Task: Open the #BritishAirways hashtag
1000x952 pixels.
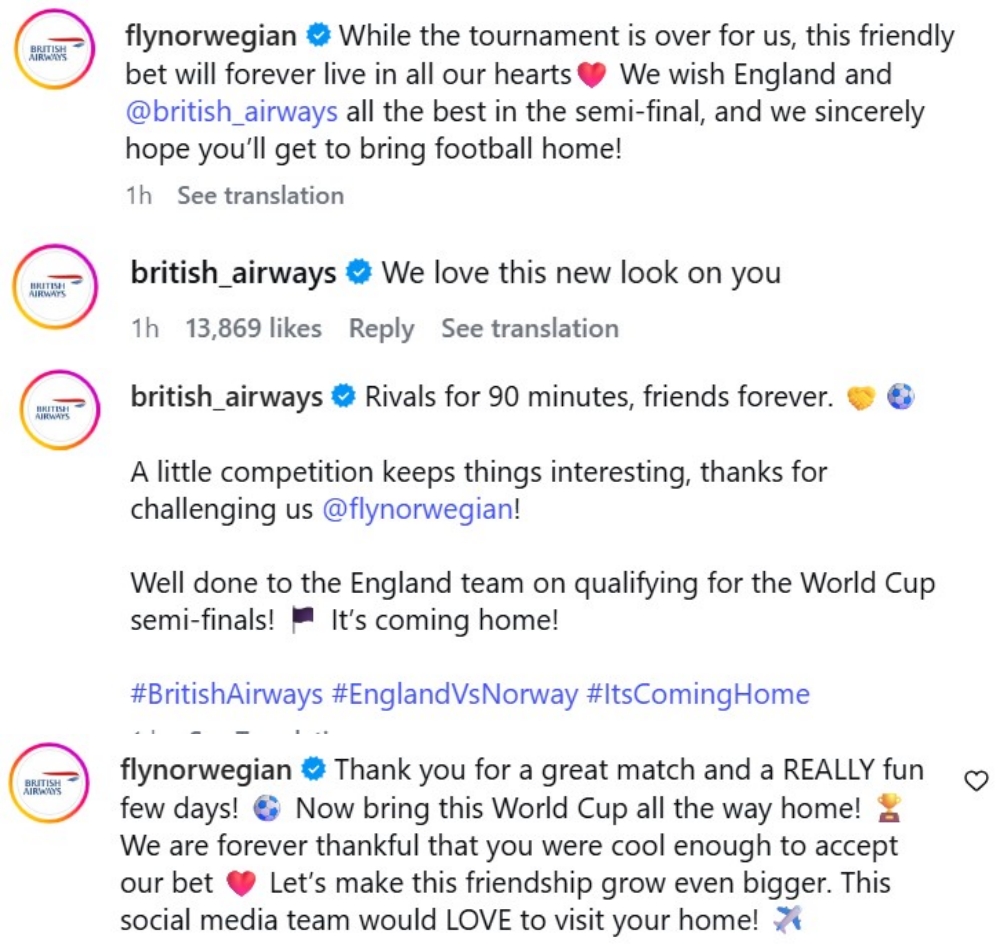Action: [x=227, y=694]
